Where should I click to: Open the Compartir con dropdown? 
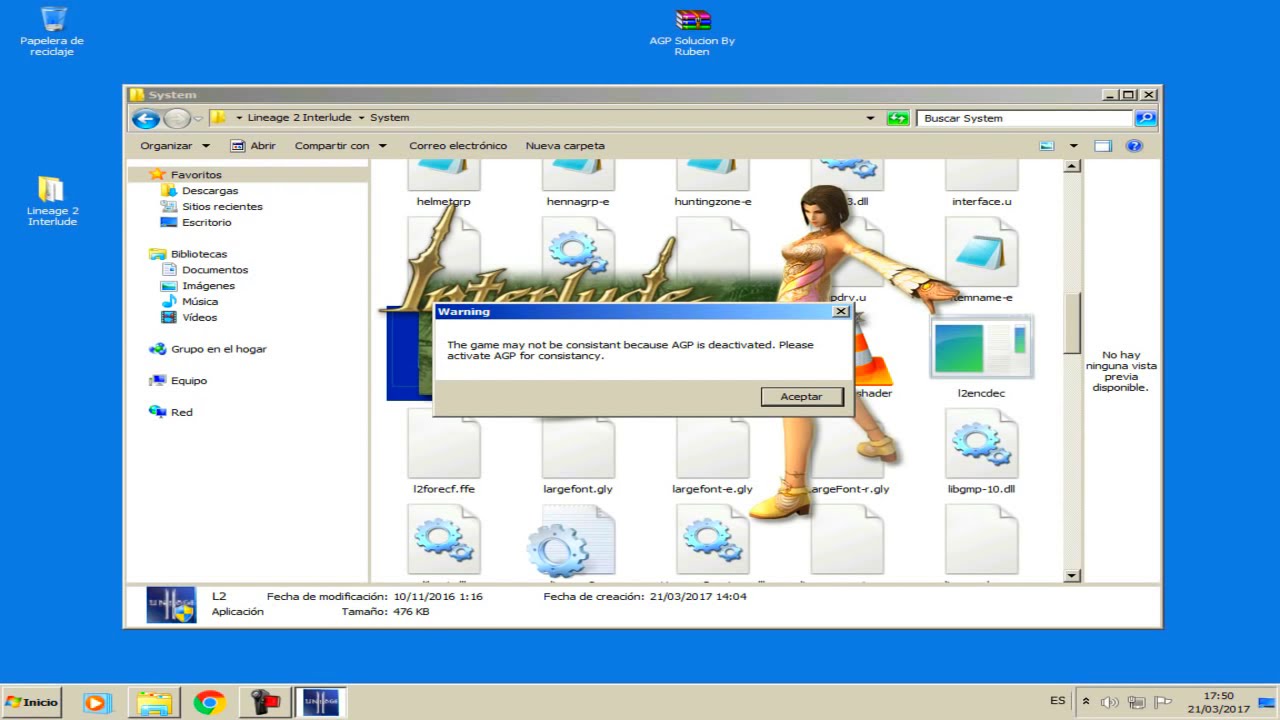[340, 146]
